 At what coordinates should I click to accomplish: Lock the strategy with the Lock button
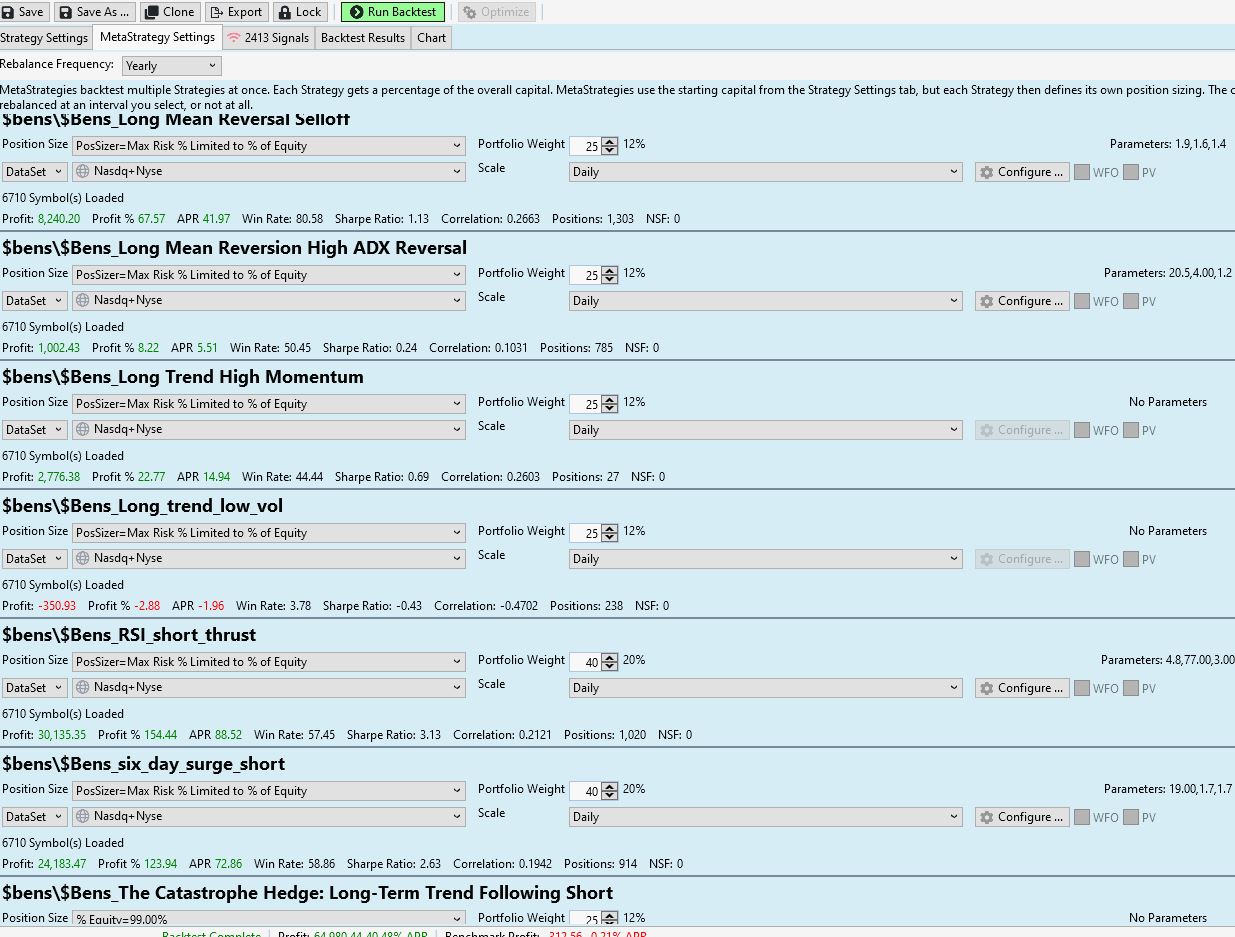tap(300, 12)
